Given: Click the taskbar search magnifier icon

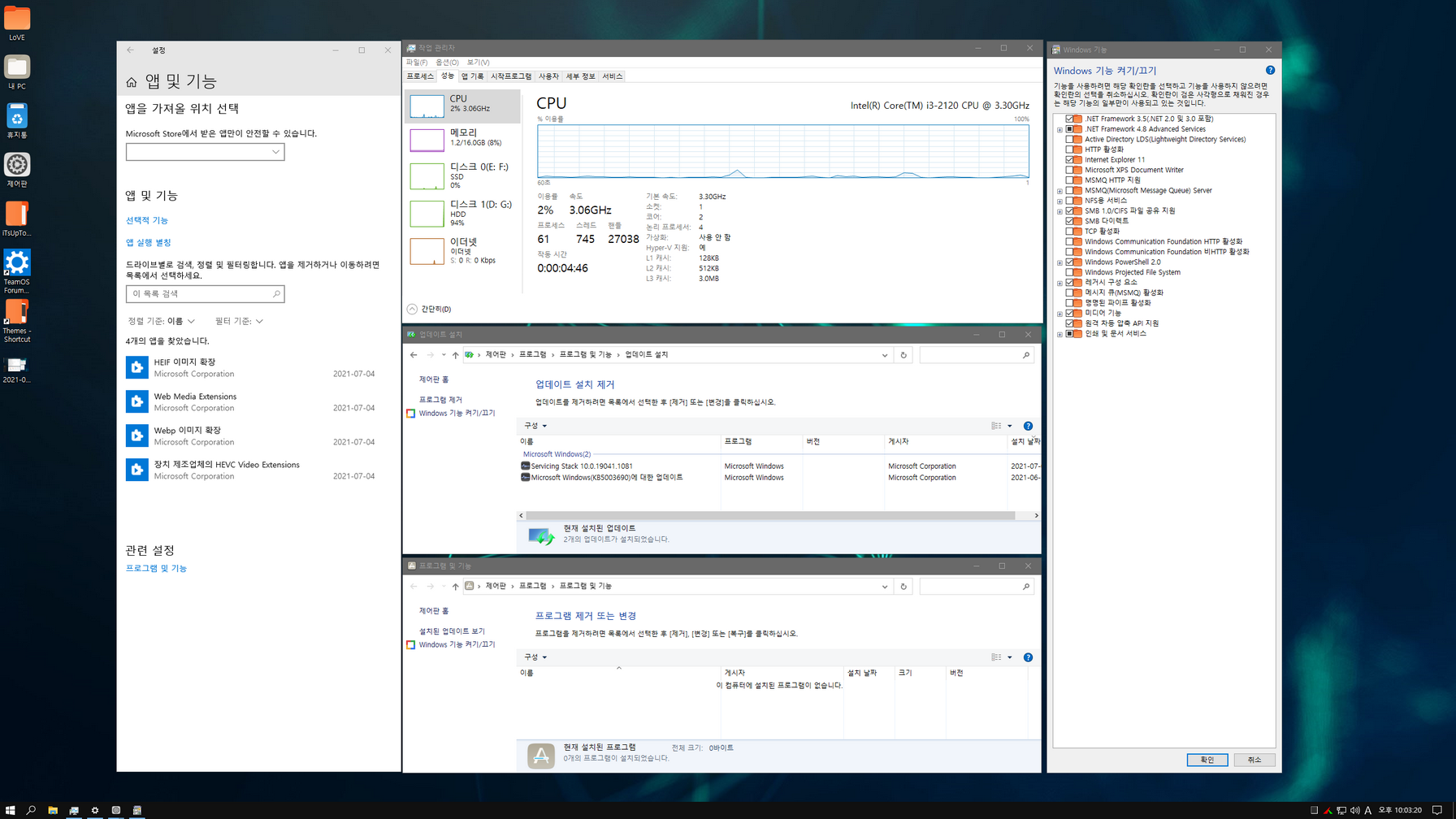Looking at the screenshot, I should (32, 810).
